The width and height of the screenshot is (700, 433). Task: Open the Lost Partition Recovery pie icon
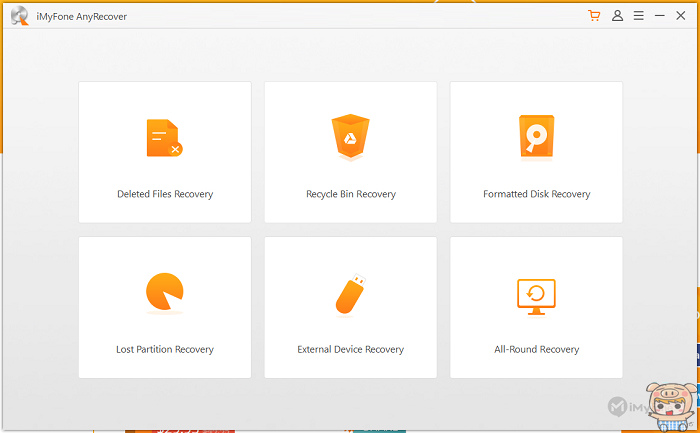(164, 293)
